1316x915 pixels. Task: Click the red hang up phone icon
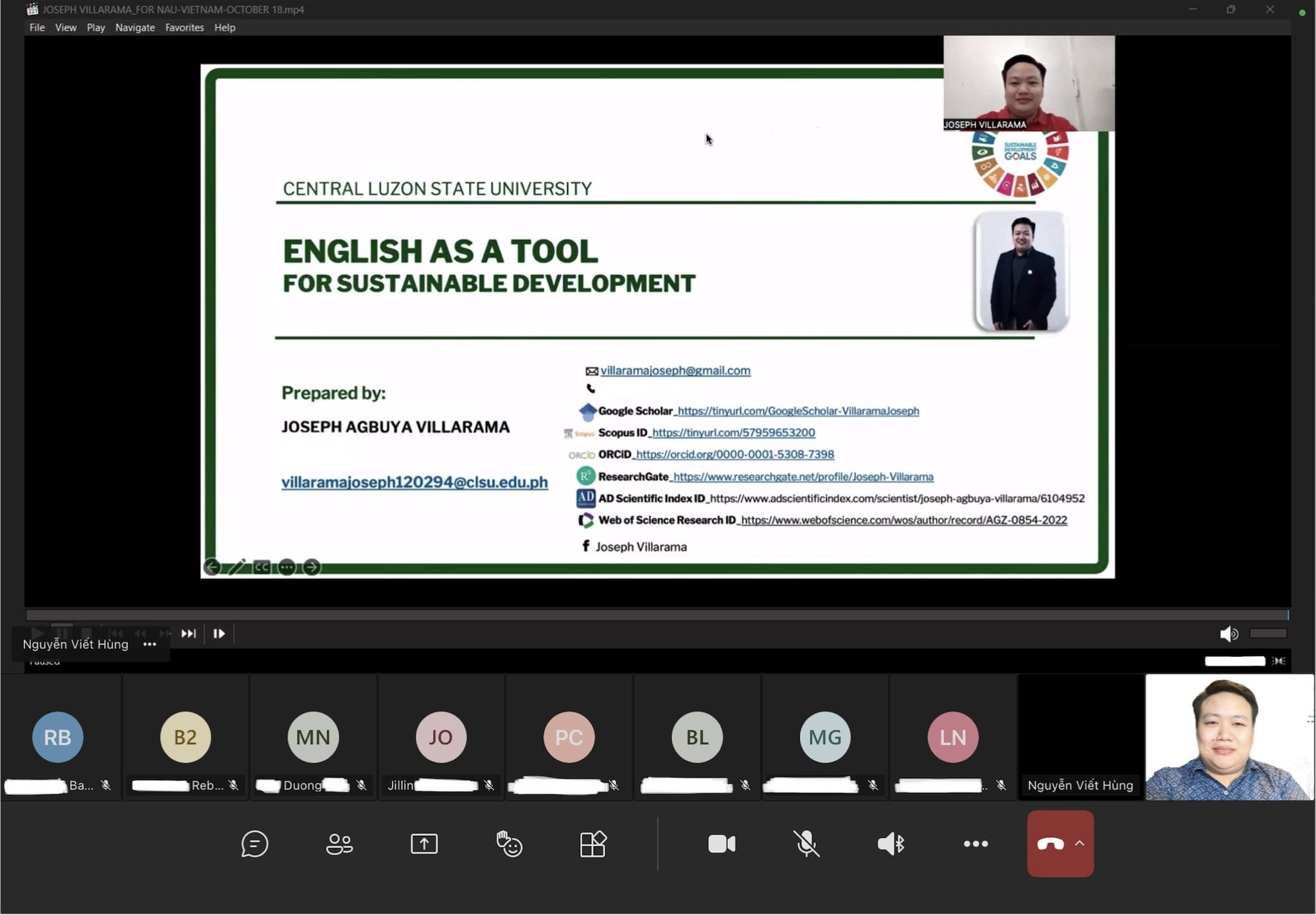[x=1050, y=844]
